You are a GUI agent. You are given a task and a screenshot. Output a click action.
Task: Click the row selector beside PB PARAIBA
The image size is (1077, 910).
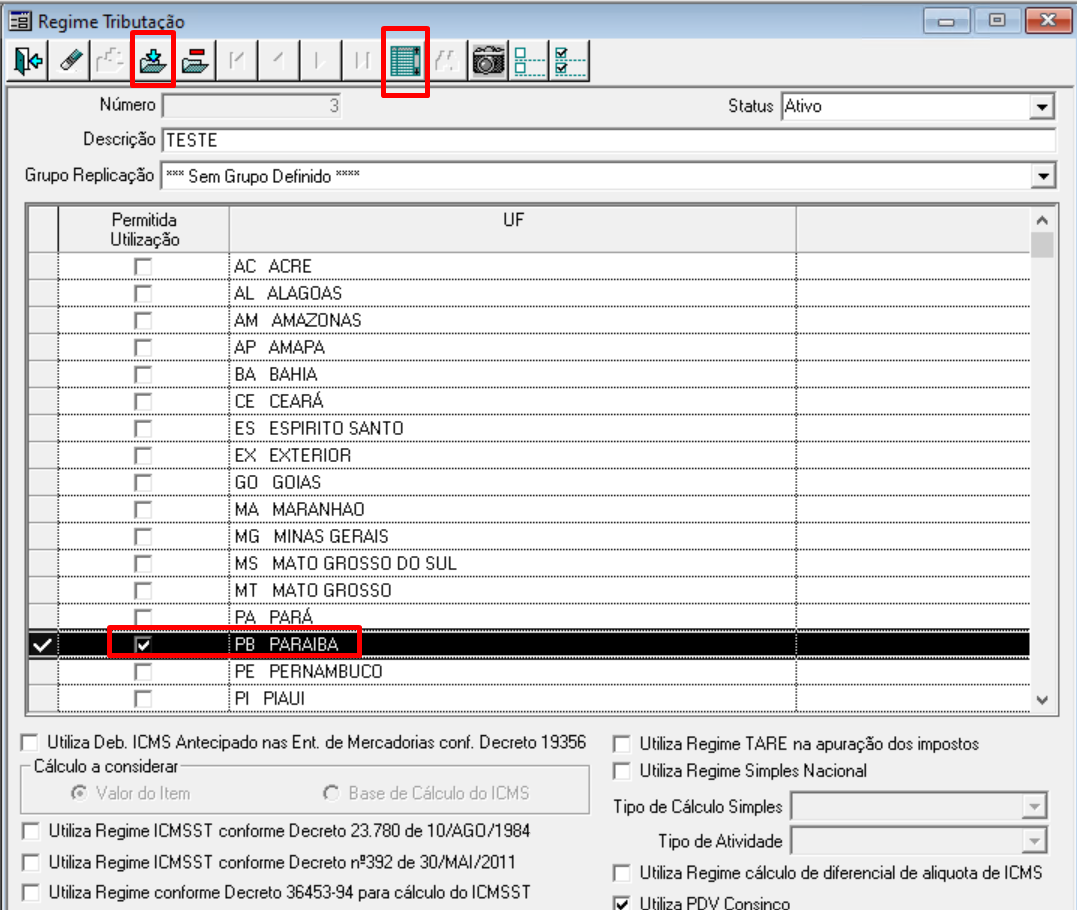43,645
